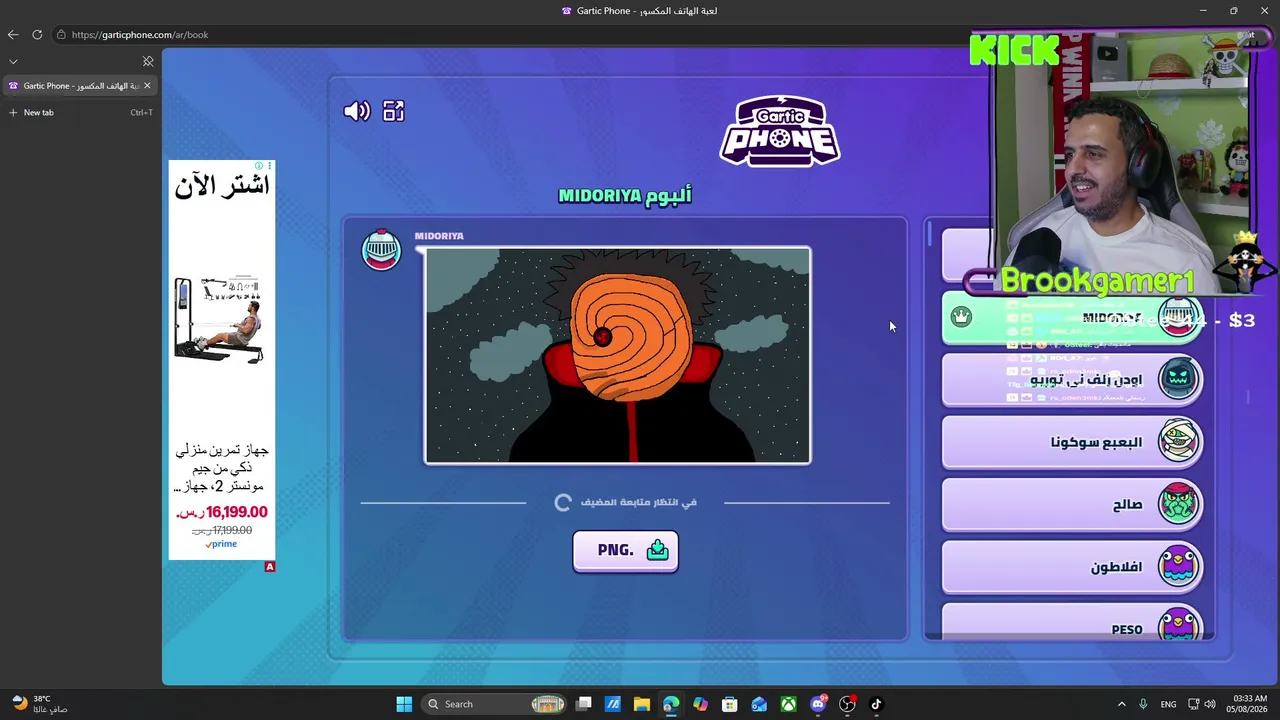Switch to the Gartic Phone tab
Image resolution: width=1280 pixels, height=720 pixels.
tap(80, 86)
